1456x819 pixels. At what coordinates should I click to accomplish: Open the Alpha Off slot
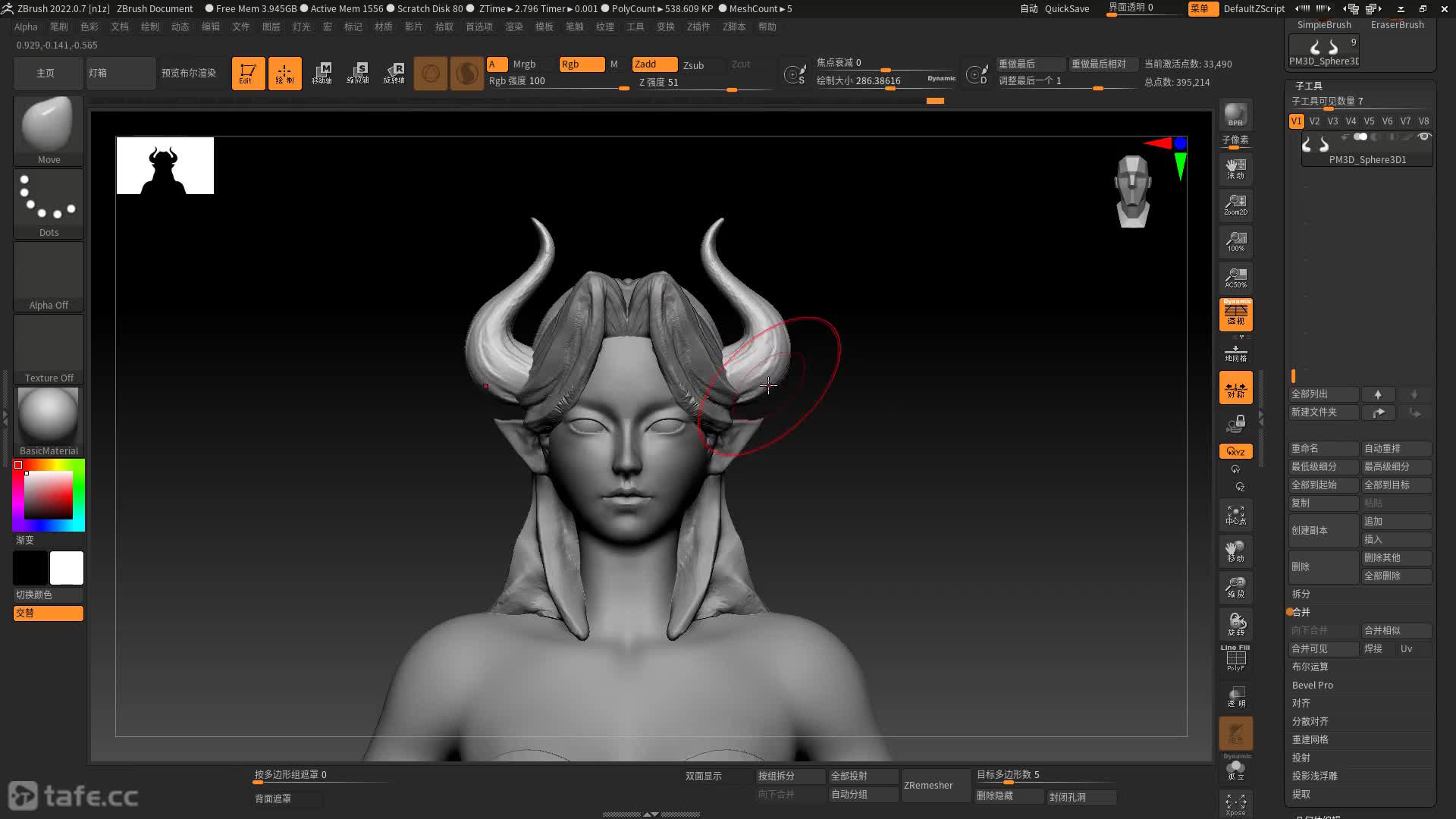tap(49, 276)
